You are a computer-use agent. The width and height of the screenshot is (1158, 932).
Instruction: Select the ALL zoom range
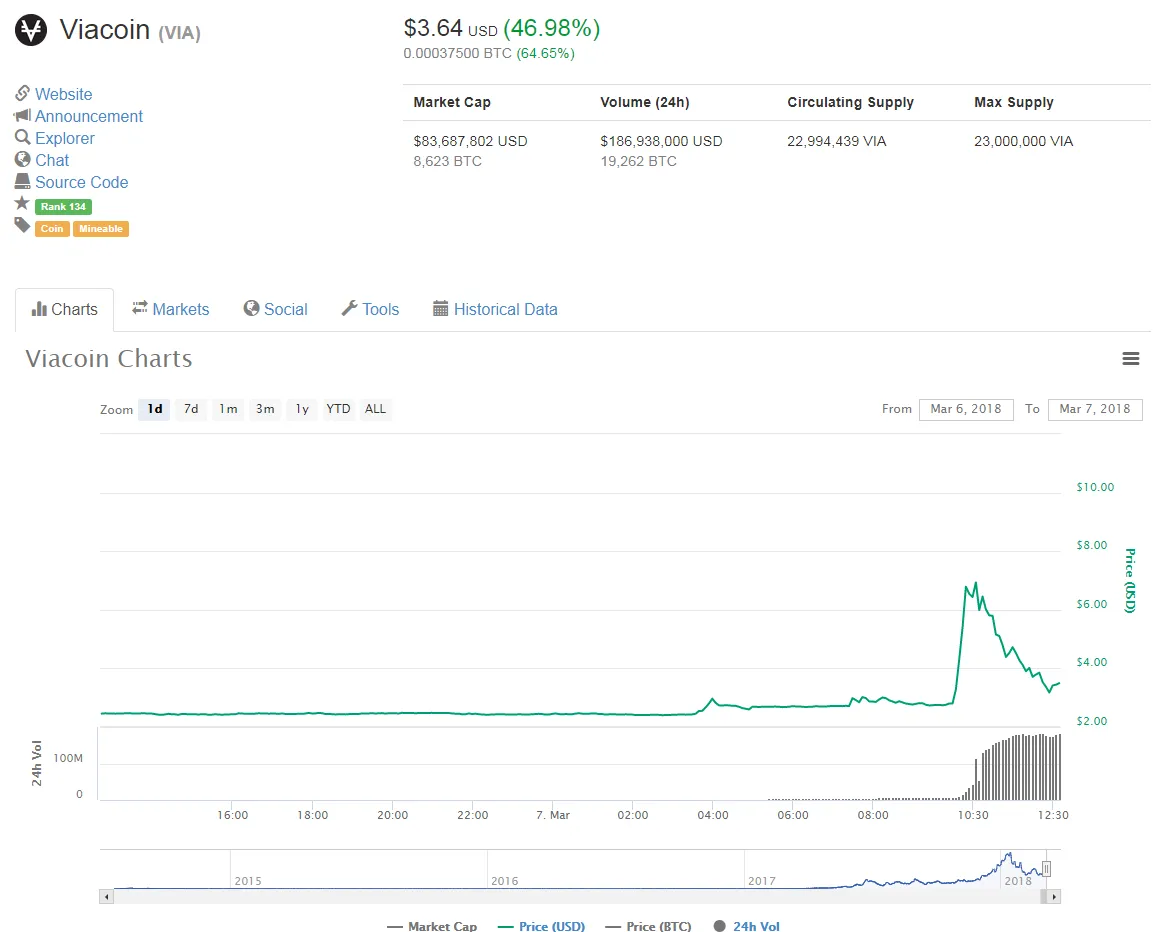point(375,409)
